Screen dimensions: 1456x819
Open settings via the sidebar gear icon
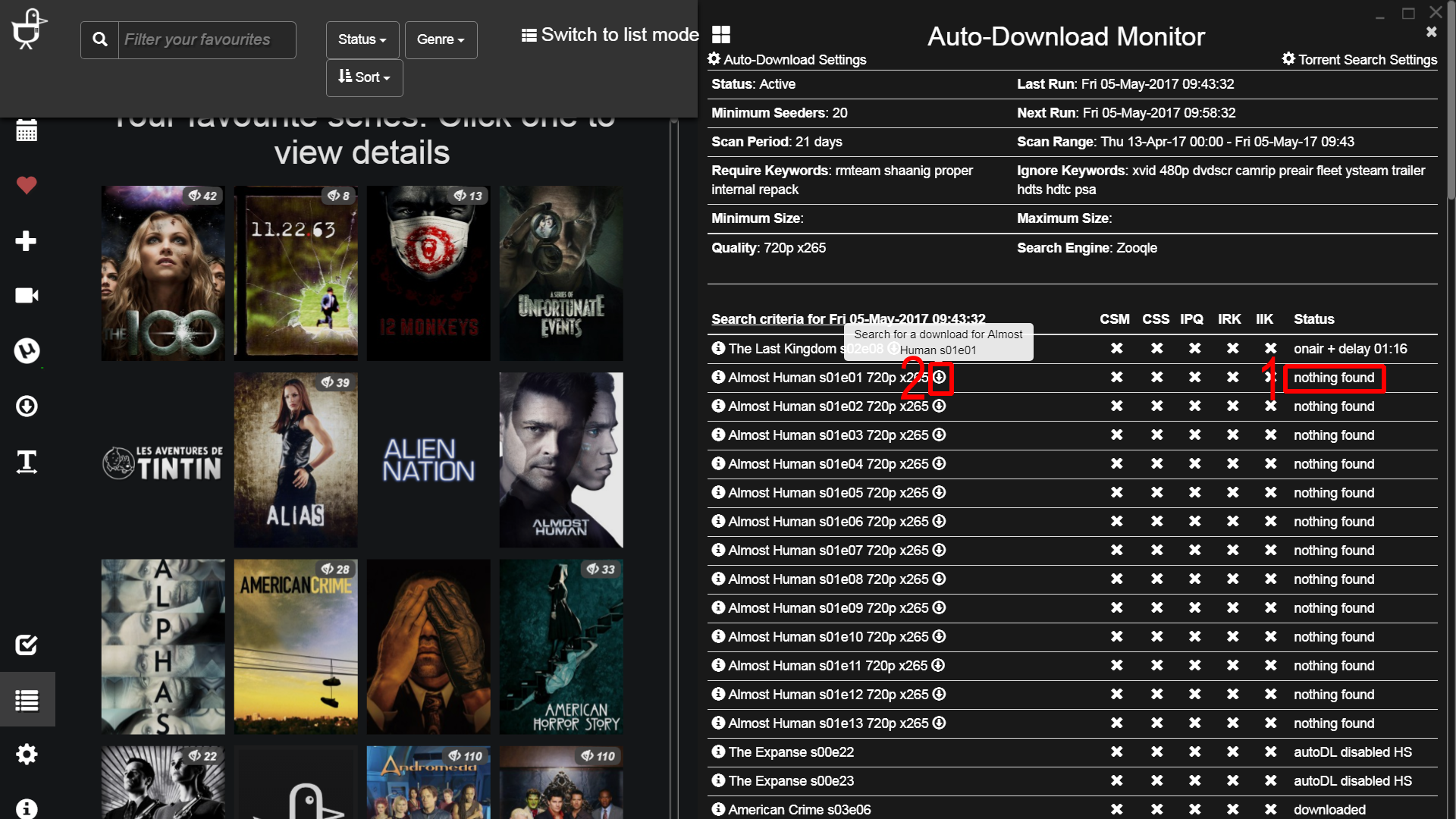pyautogui.click(x=27, y=755)
